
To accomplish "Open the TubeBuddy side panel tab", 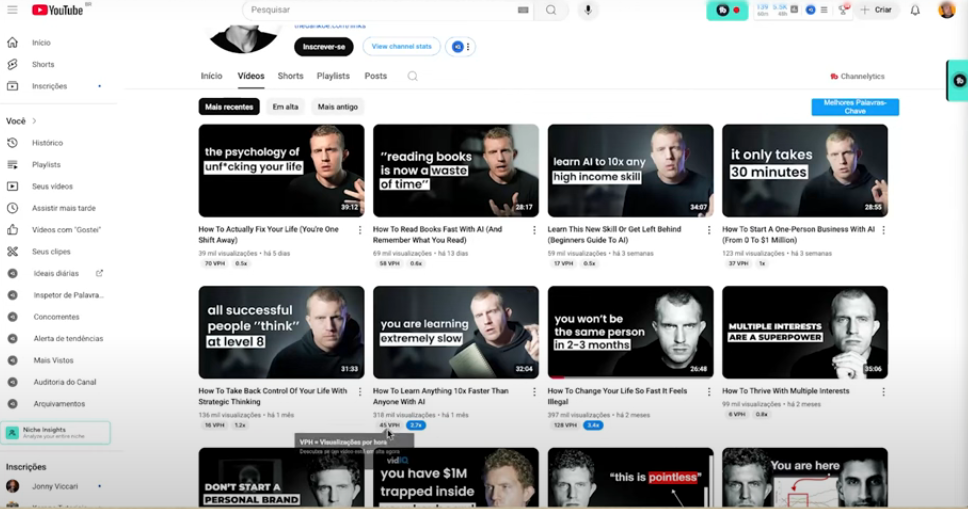I will point(958,80).
